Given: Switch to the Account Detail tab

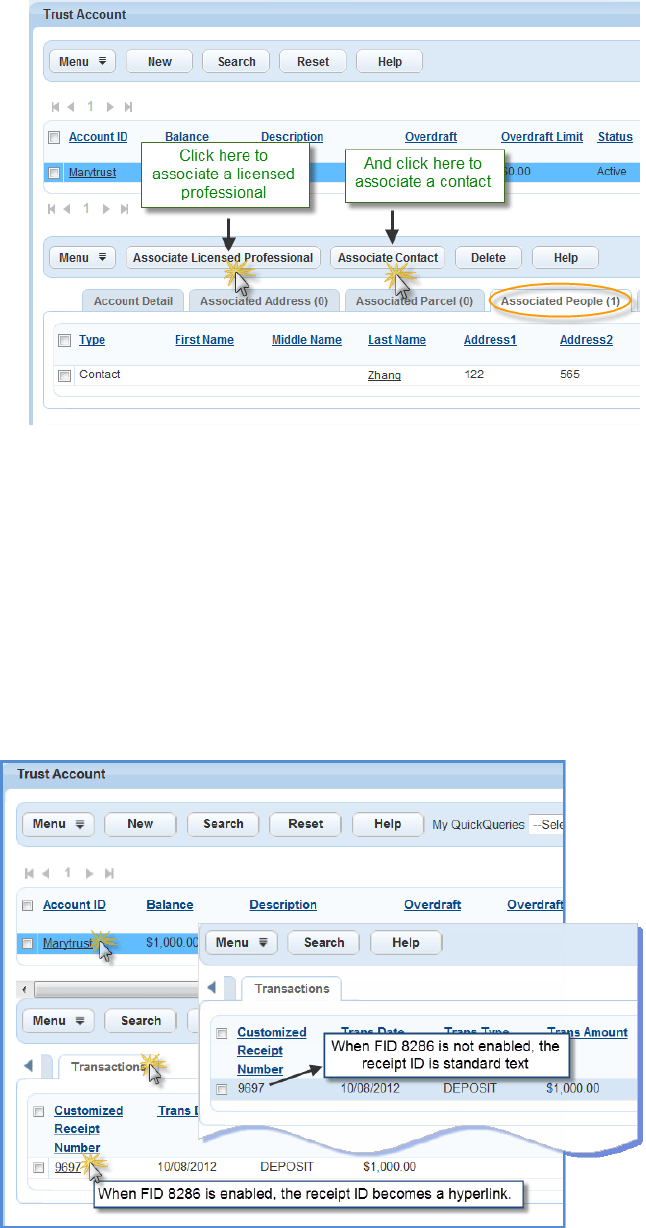Looking at the screenshot, I should 133,300.
